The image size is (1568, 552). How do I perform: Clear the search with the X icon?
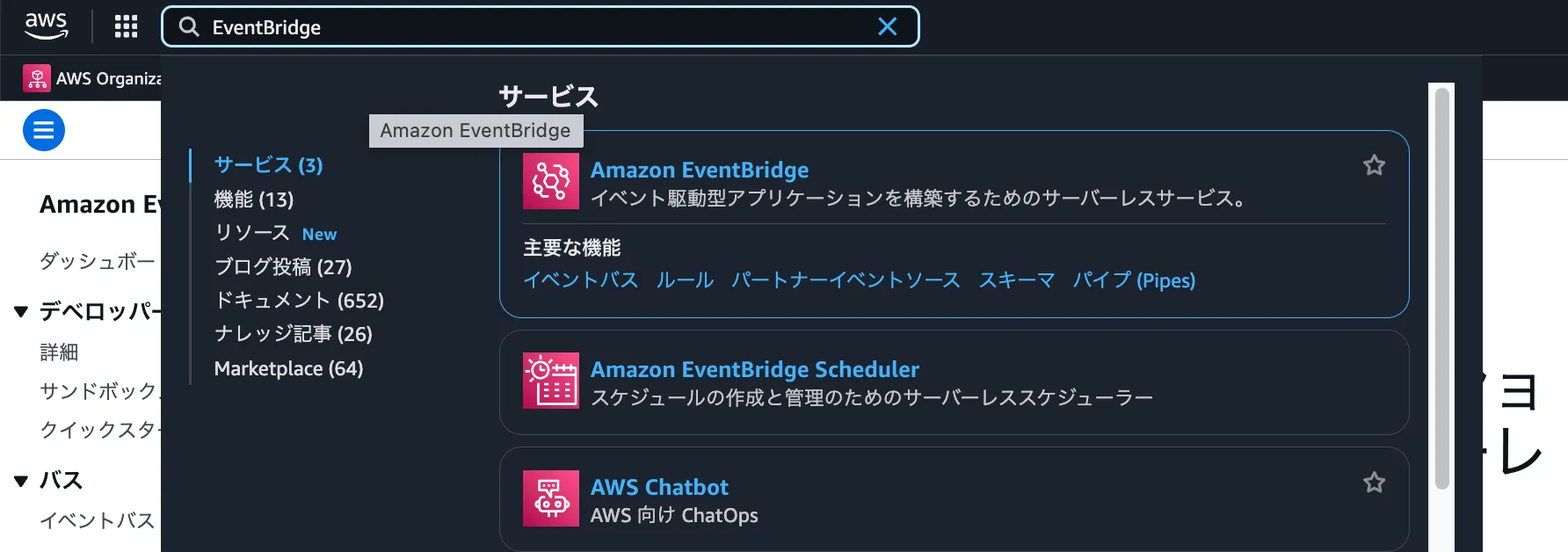coord(888,26)
